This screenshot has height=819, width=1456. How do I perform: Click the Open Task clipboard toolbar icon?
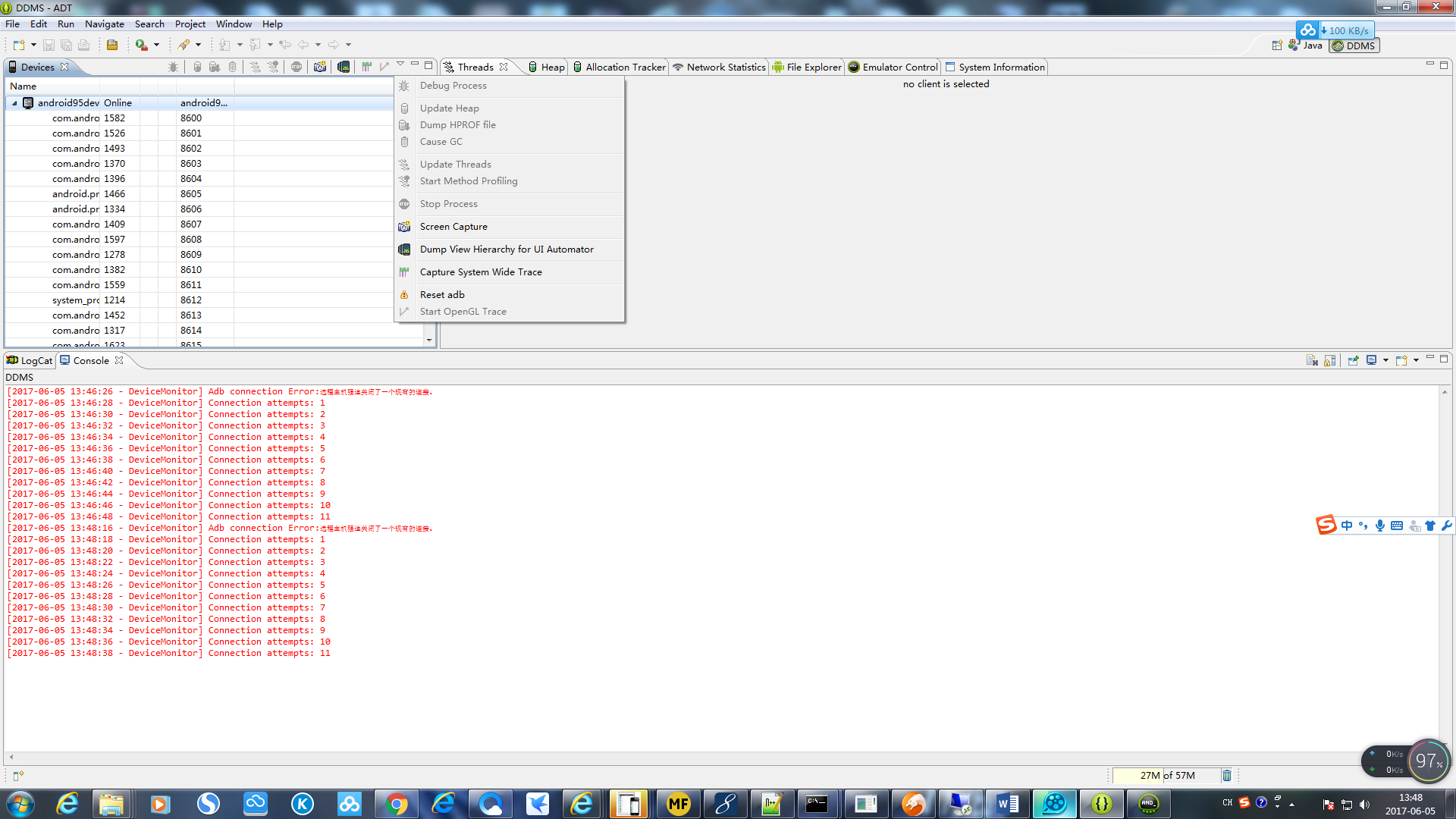point(112,45)
